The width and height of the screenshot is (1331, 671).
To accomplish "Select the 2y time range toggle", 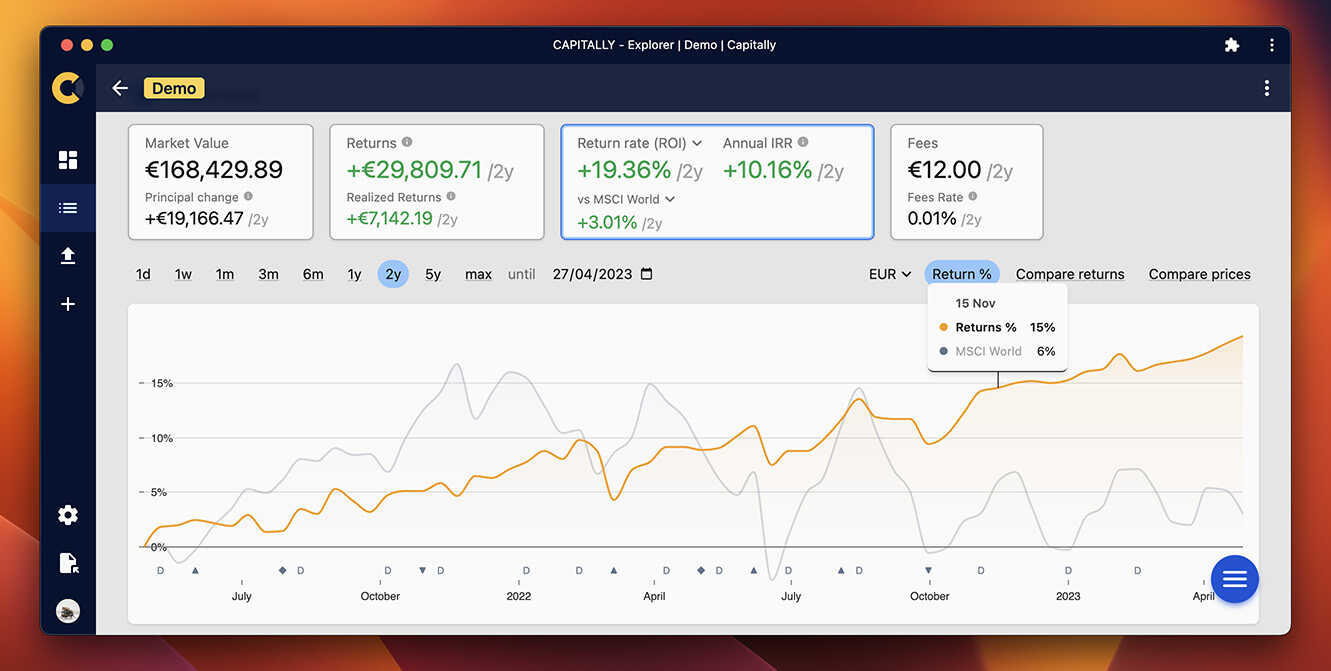I will 392,273.
